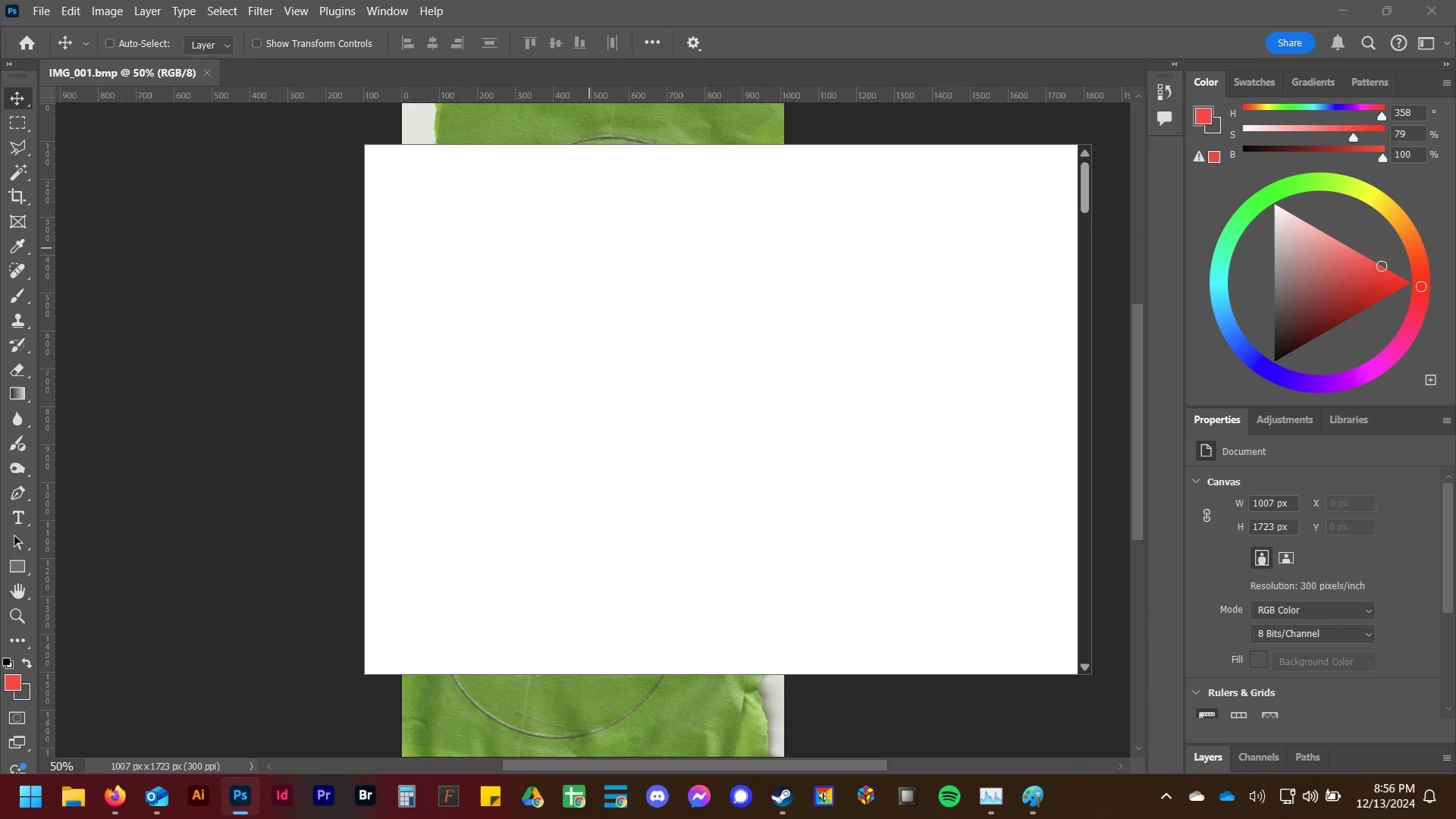Select the Eyedropper tool
The height and width of the screenshot is (819, 1456).
[x=17, y=246]
